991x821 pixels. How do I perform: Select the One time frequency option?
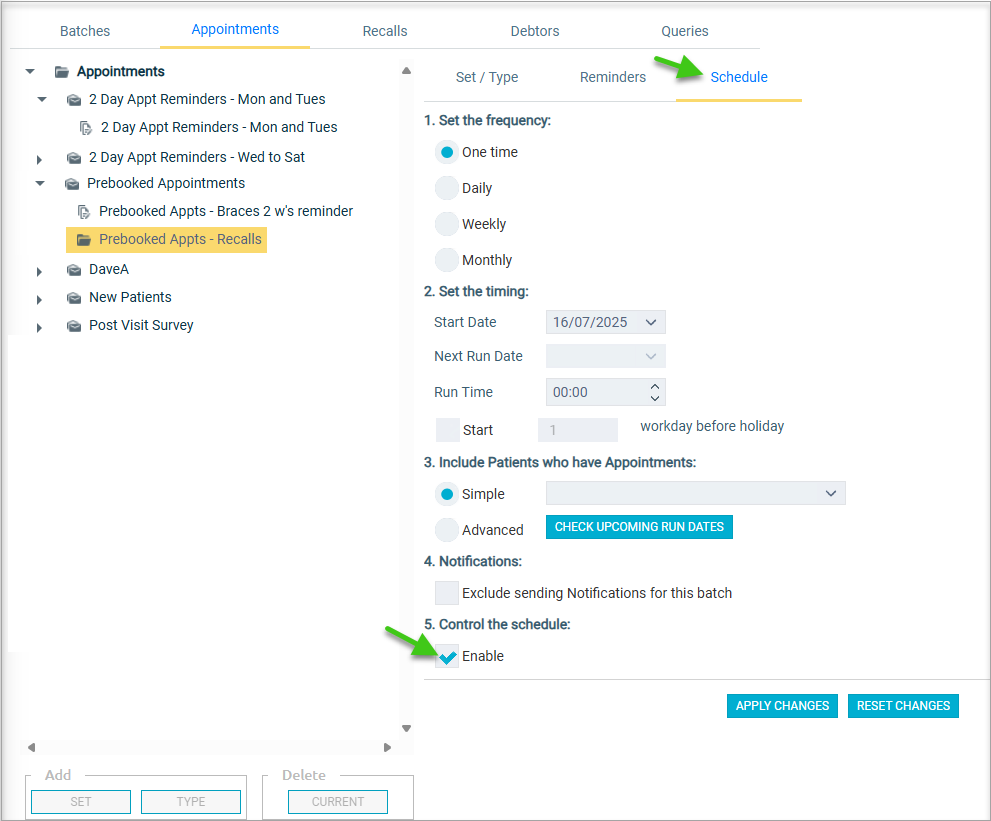pyautogui.click(x=447, y=152)
